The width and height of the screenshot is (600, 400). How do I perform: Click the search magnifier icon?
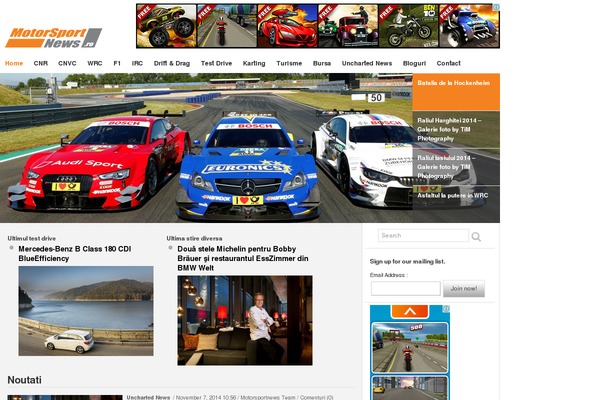tap(476, 237)
